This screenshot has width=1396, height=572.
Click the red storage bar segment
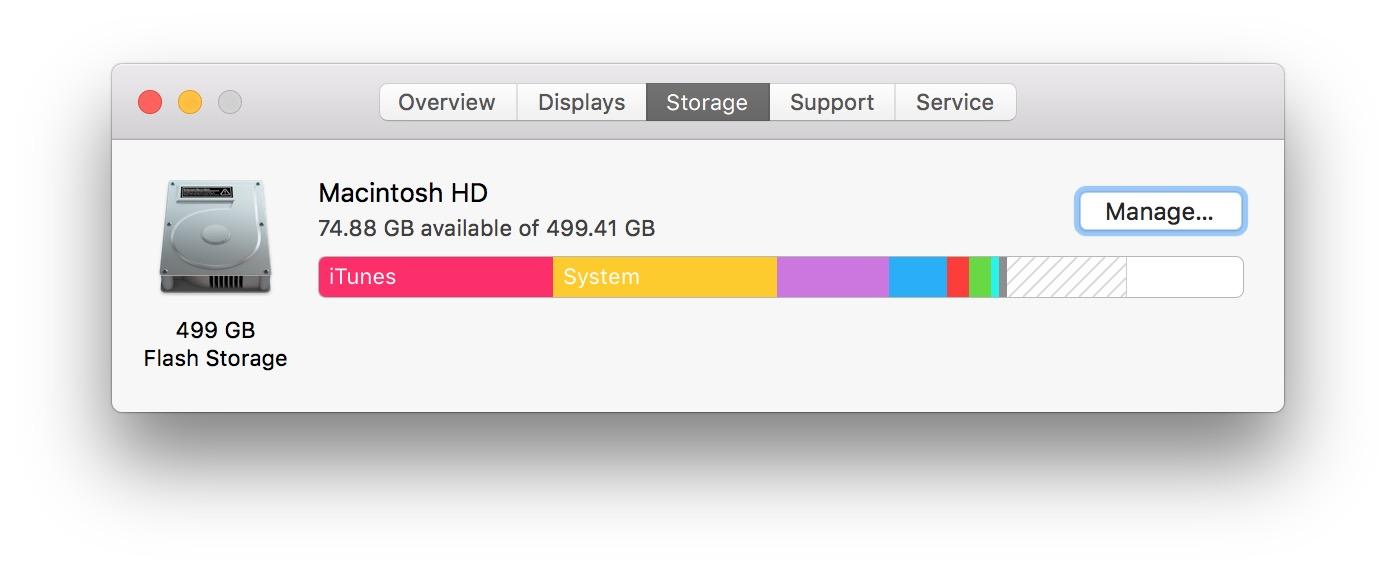pyautogui.click(x=957, y=277)
